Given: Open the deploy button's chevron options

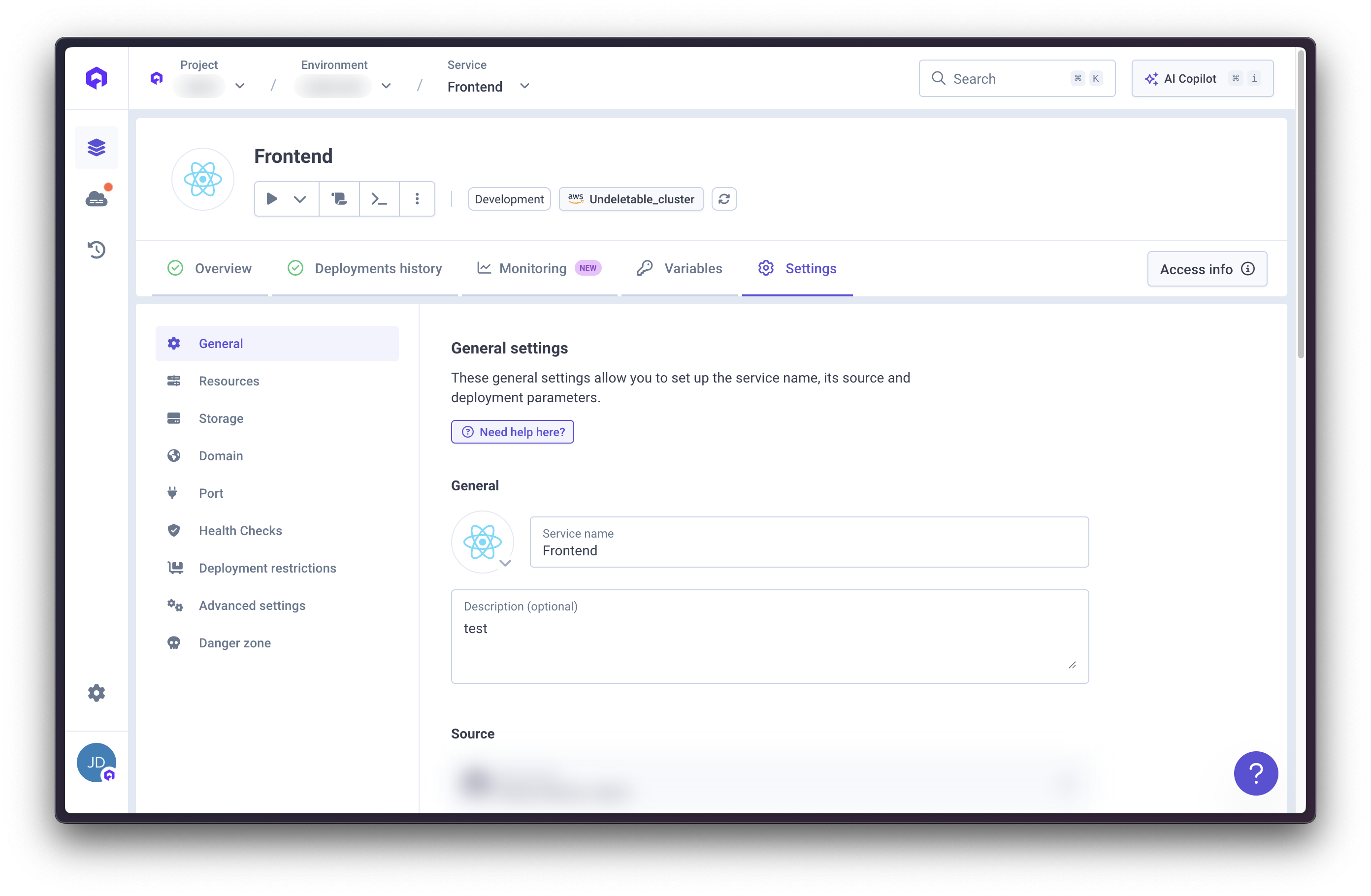Looking at the screenshot, I should (x=300, y=199).
